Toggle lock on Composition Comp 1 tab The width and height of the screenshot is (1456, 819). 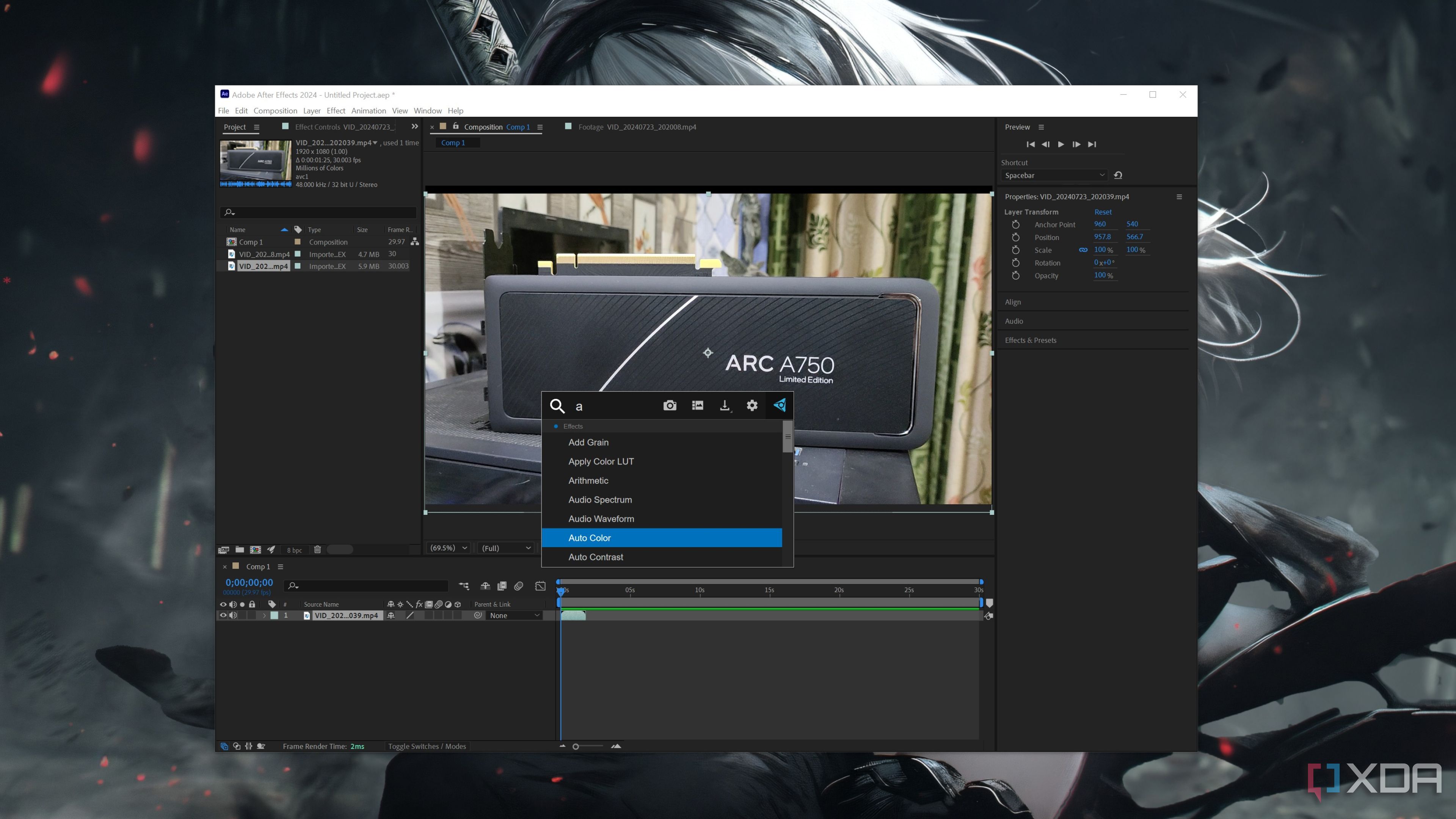(455, 126)
